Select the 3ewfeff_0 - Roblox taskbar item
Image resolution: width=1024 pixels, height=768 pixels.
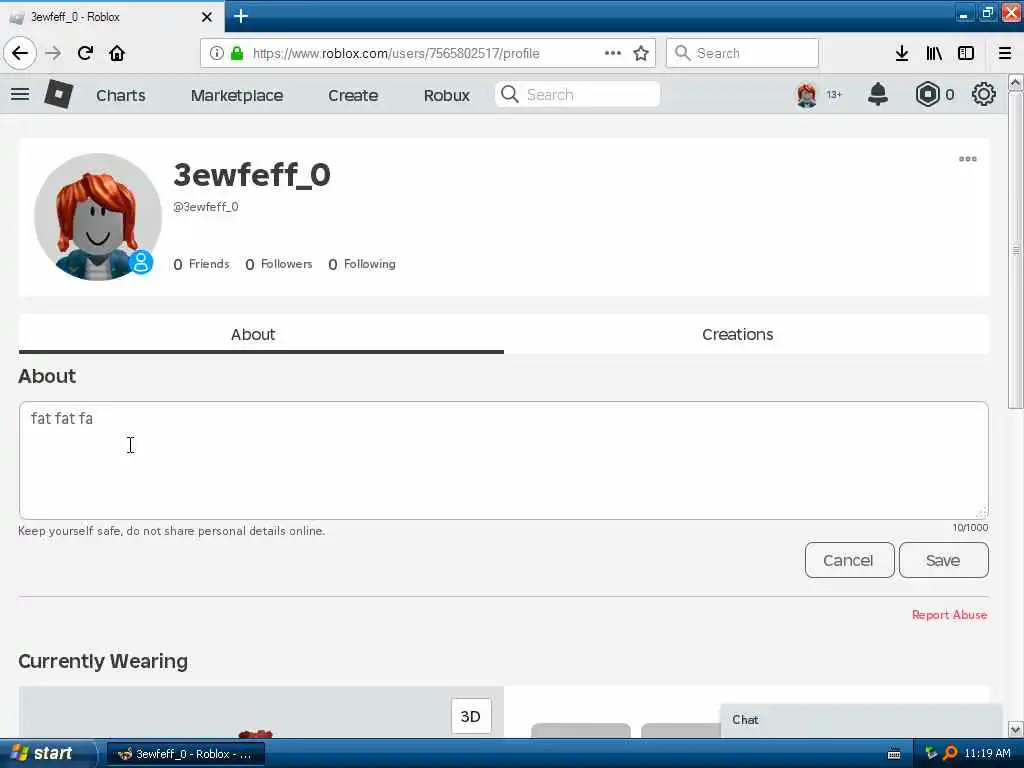point(186,754)
